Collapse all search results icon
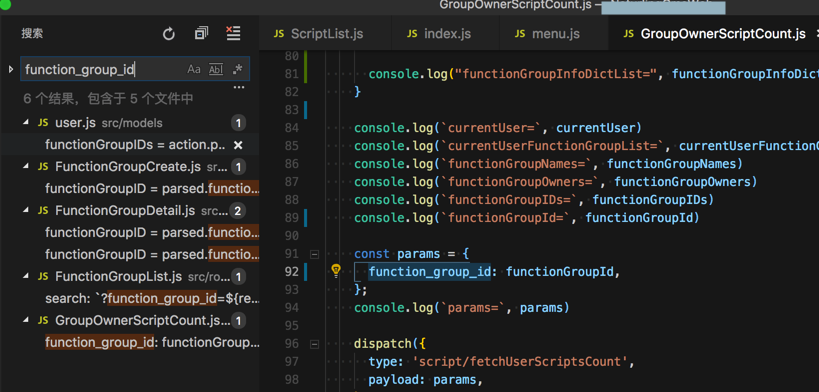The width and height of the screenshot is (819, 392). coord(201,33)
